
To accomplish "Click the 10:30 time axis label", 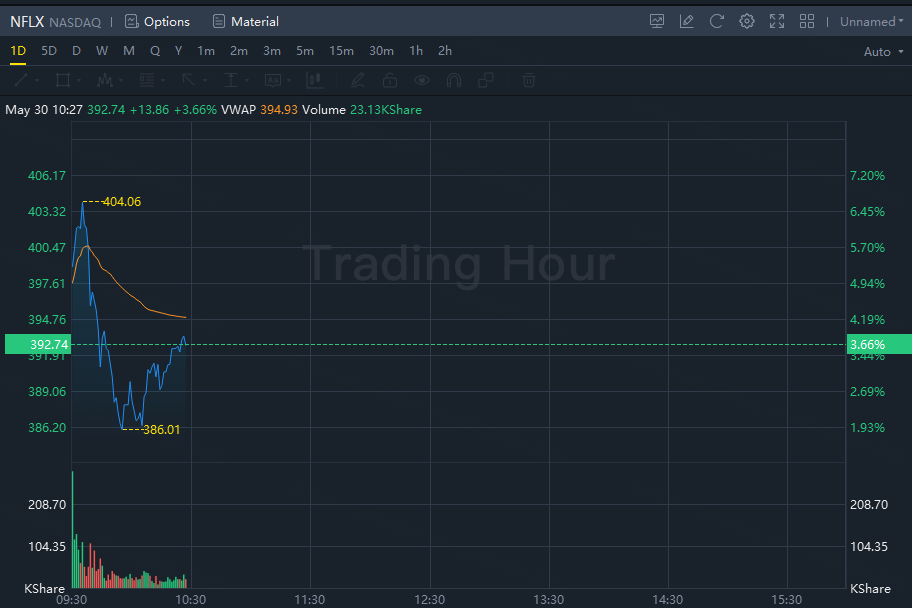I will click(x=191, y=600).
